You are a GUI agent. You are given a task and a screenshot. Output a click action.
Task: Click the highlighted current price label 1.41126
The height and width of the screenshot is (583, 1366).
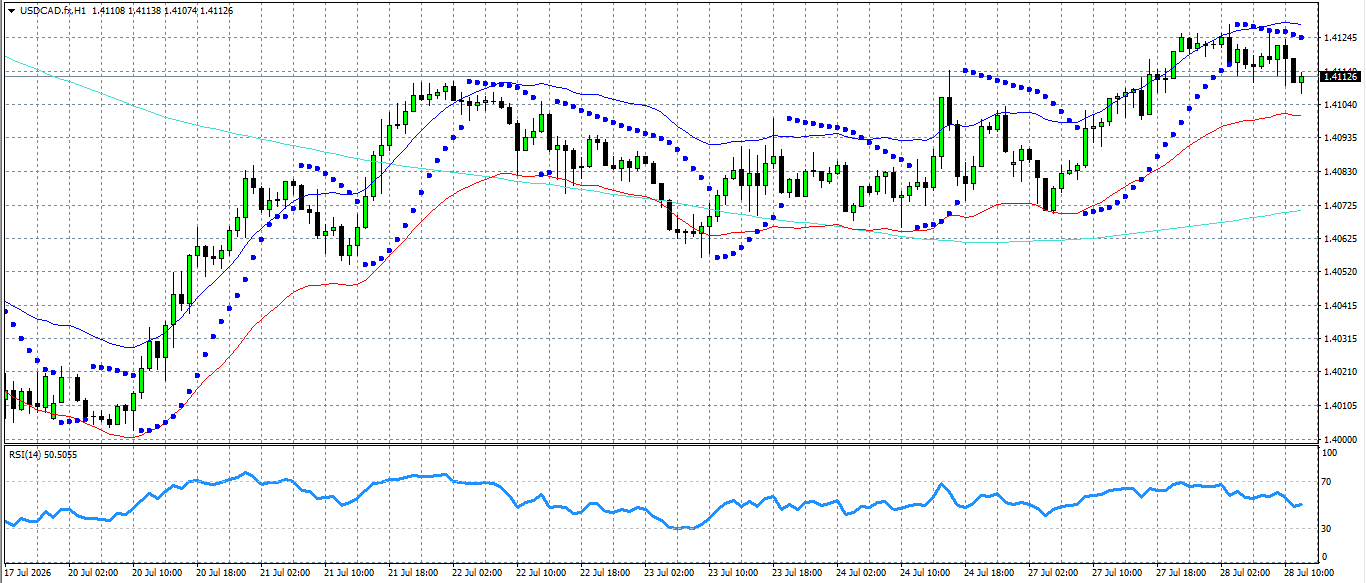coord(1340,76)
